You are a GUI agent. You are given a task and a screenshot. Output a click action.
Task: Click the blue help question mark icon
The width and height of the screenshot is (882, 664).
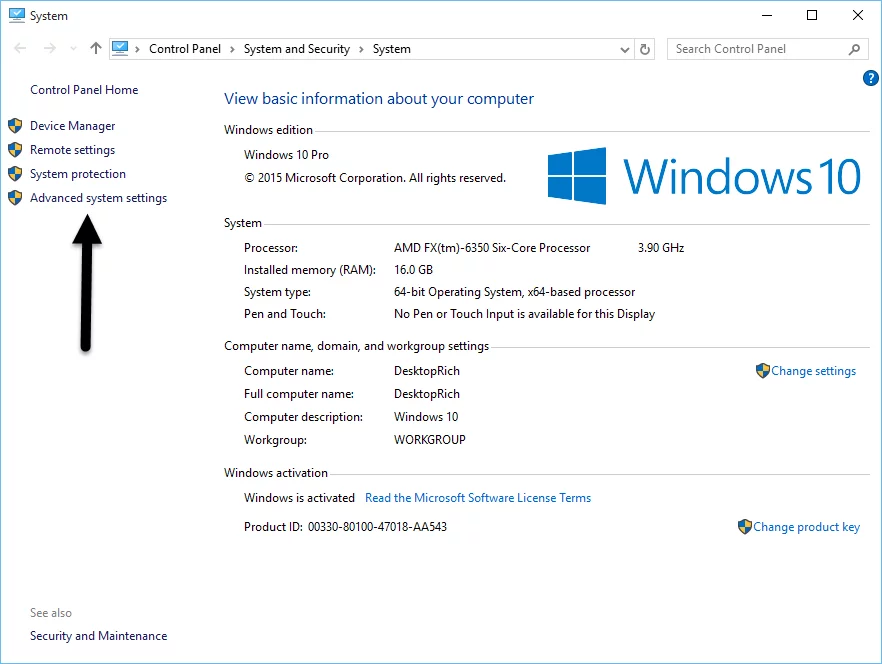(870, 78)
